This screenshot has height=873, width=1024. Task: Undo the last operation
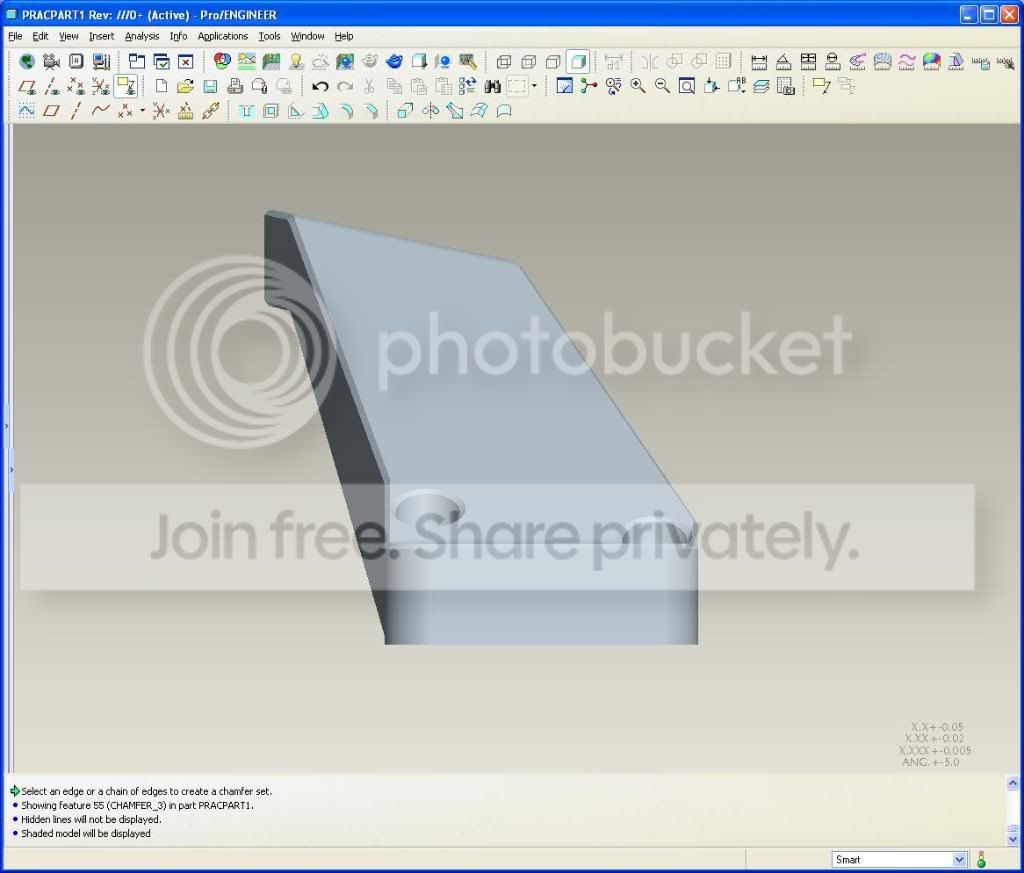(320, 86)
